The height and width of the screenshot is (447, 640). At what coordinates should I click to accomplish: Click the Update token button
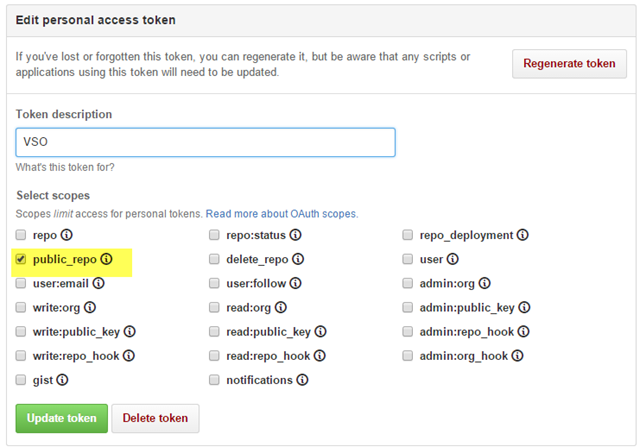coord(62,418)
